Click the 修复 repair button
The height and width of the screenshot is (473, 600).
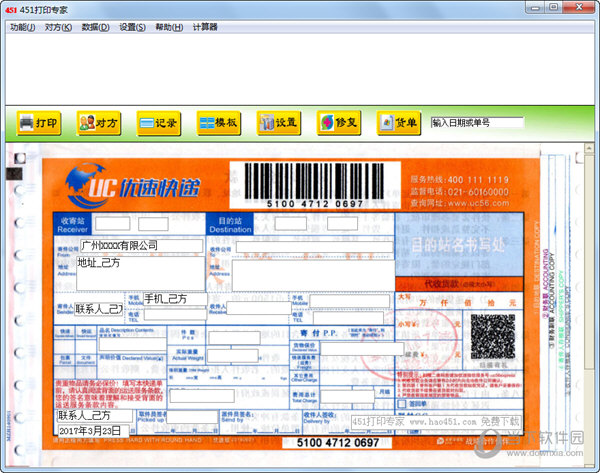point(339,123)
